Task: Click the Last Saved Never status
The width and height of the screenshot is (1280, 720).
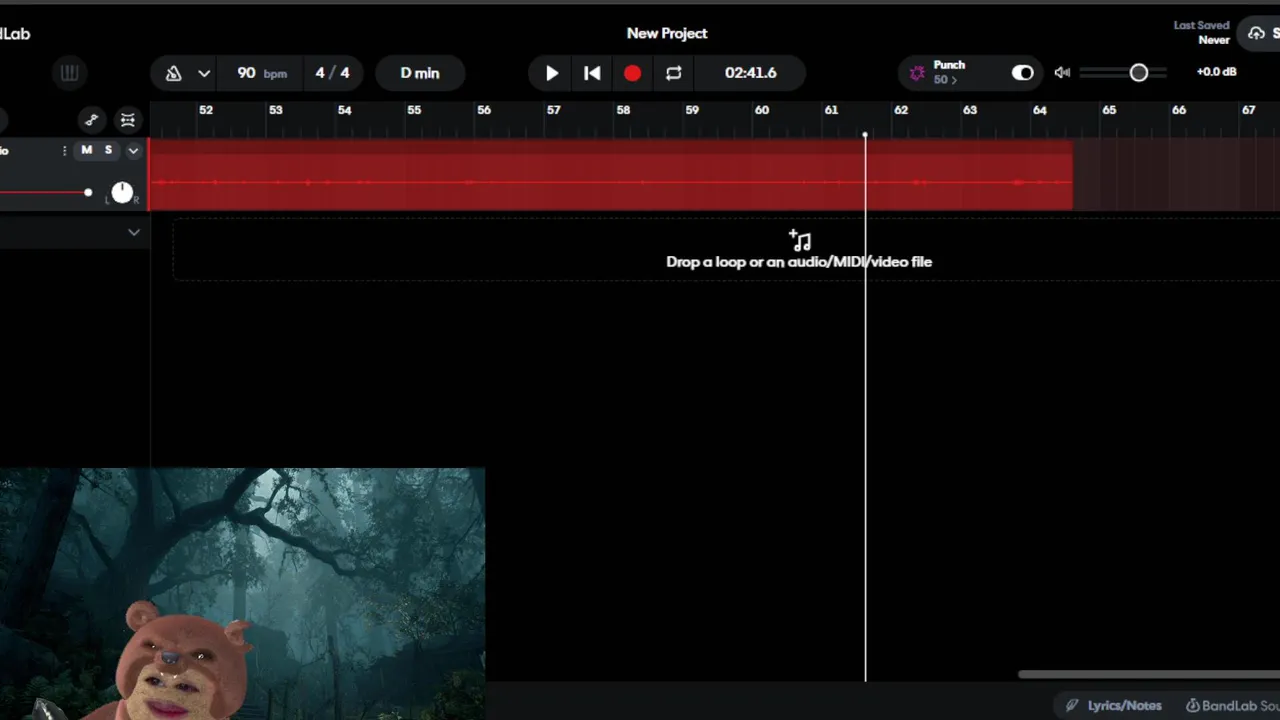Action: 1202,33
